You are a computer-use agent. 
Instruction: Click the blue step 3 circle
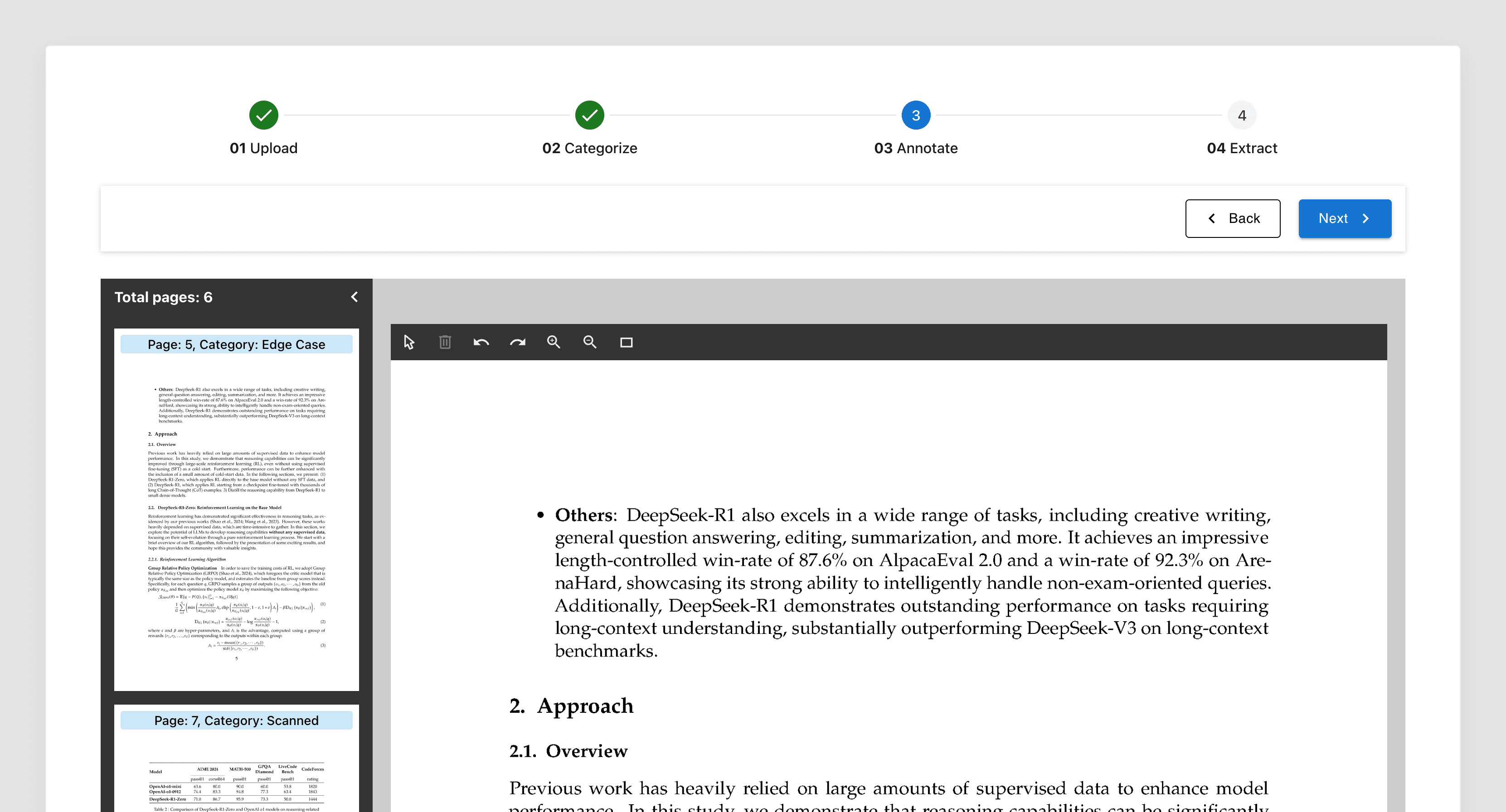click(x=916, y=115)
